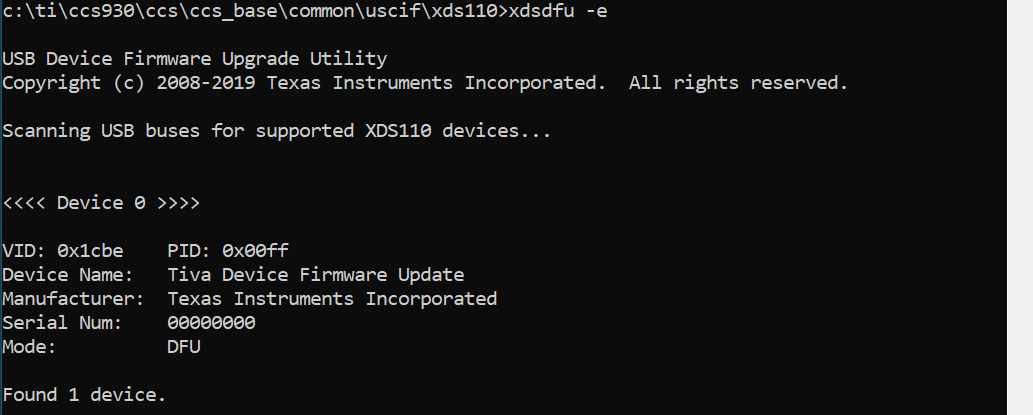Viewport: 1033px width, 415px height.
Task: Click the DFU mode value
Action: coord(184,346)
